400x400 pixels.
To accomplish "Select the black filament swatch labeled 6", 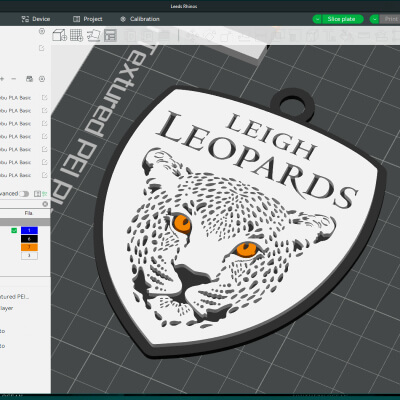I will tap(29, 239).
